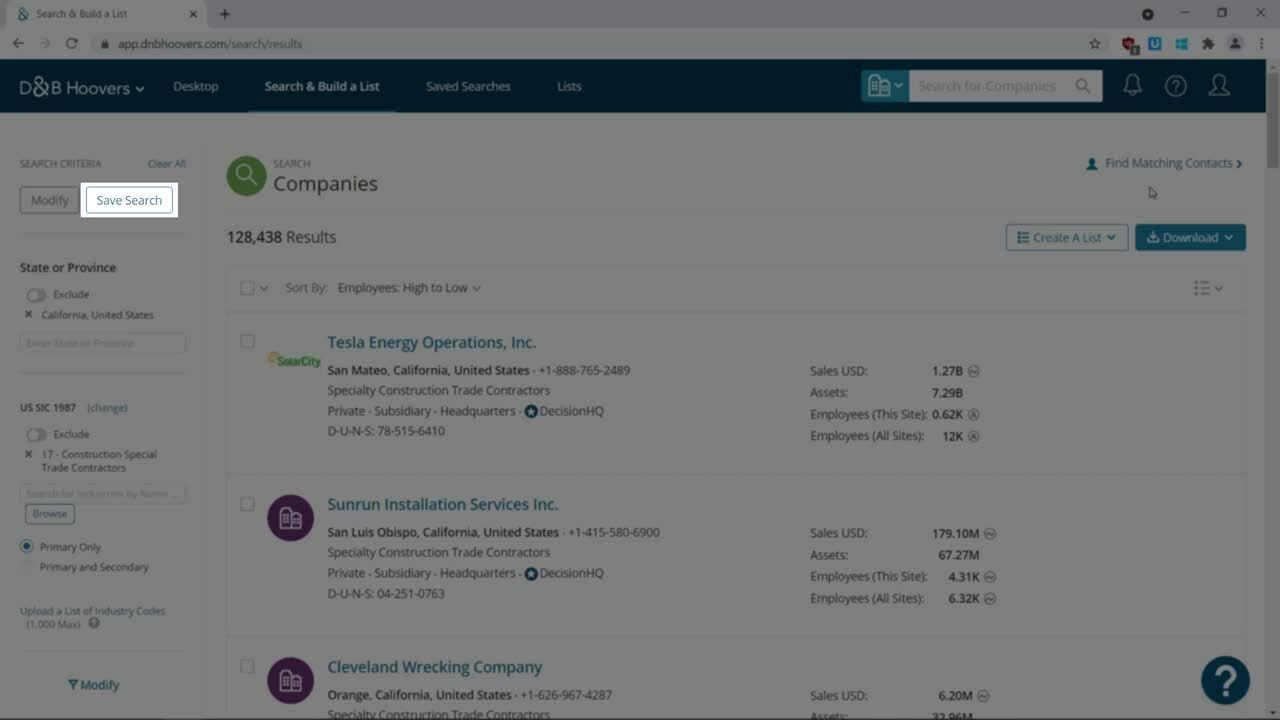Open the results list view options dropdown
The image size is (1280, 720).
[1208, 288]
